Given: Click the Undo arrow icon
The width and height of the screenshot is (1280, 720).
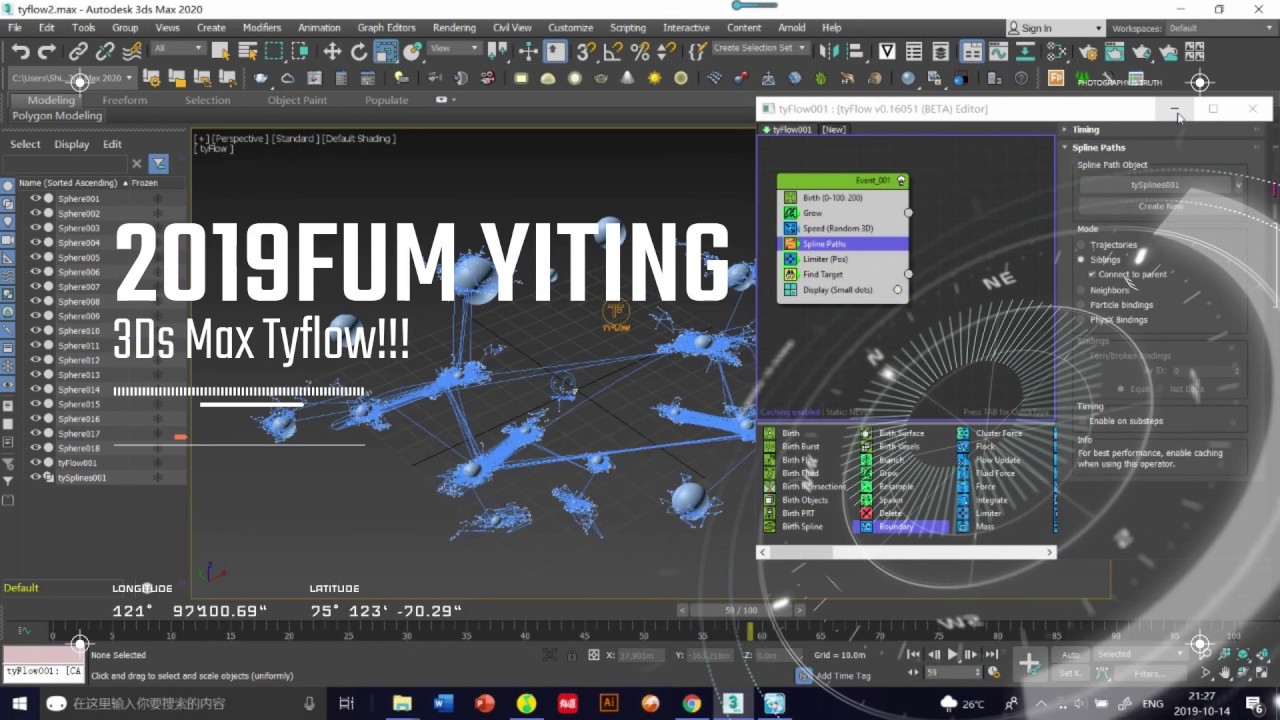Looking at the screenshot, I should [x=20, y=51].
